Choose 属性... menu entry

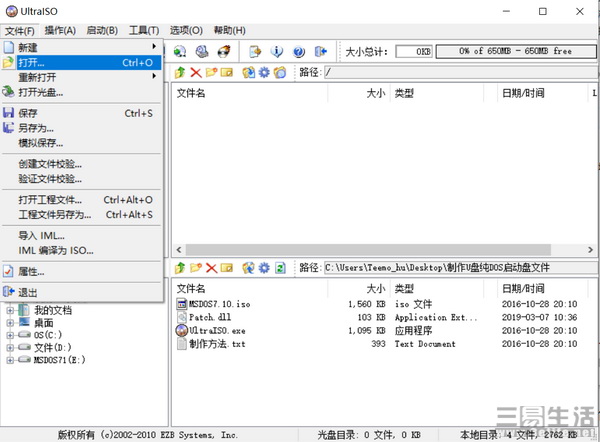point(82,272)
